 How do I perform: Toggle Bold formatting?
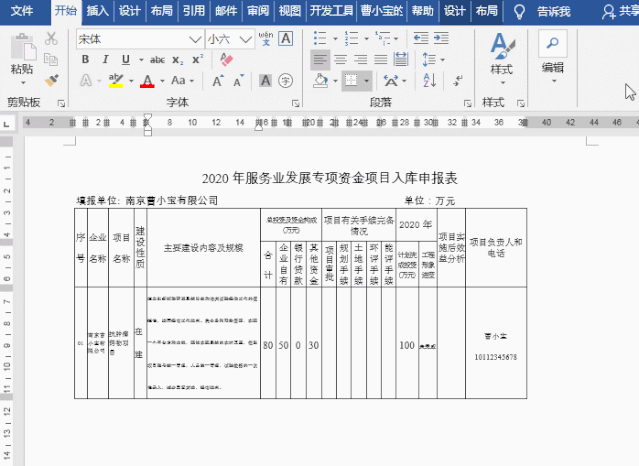click(x=86, y=59)
